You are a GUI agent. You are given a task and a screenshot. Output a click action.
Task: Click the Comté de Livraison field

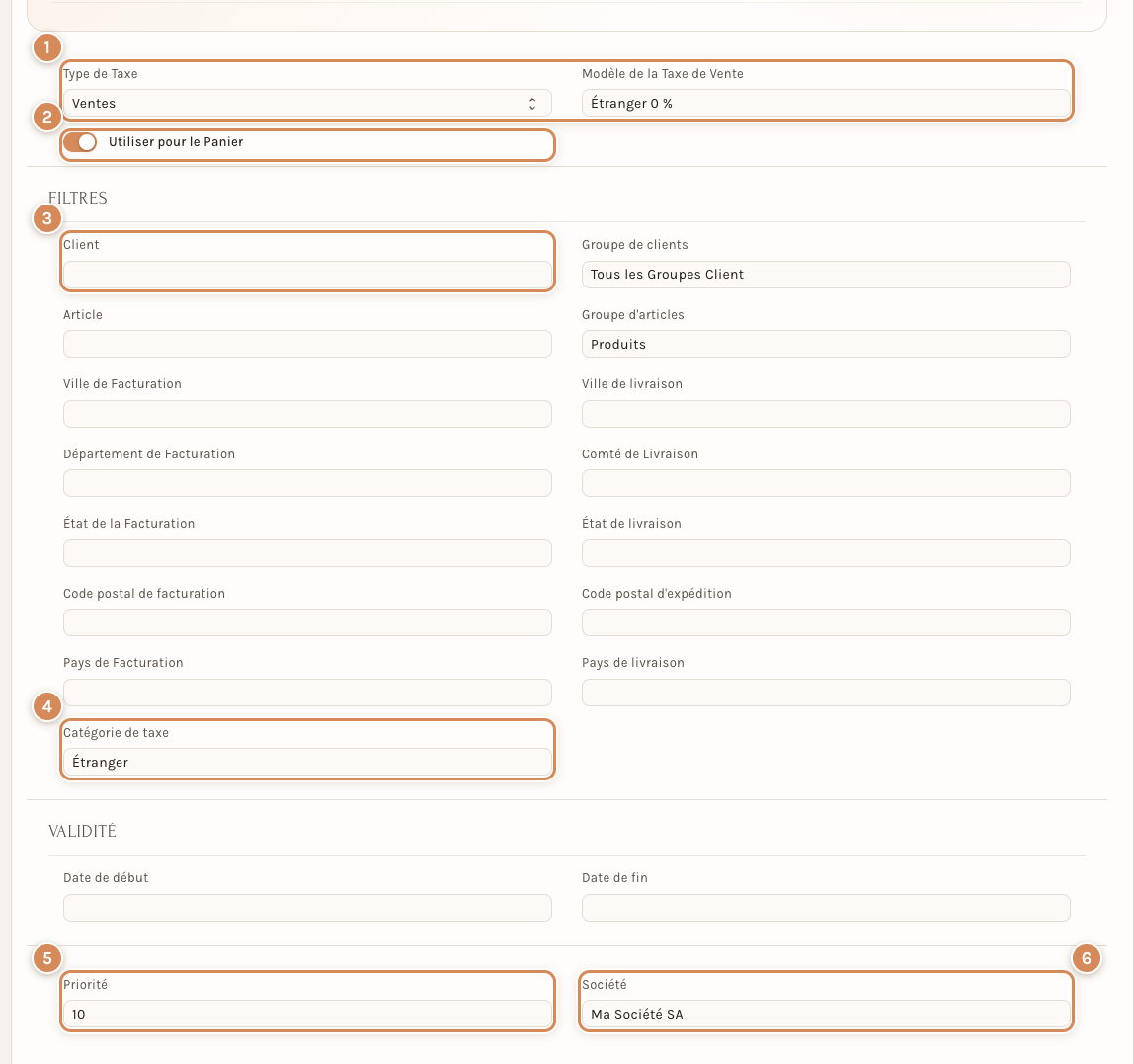826,483
